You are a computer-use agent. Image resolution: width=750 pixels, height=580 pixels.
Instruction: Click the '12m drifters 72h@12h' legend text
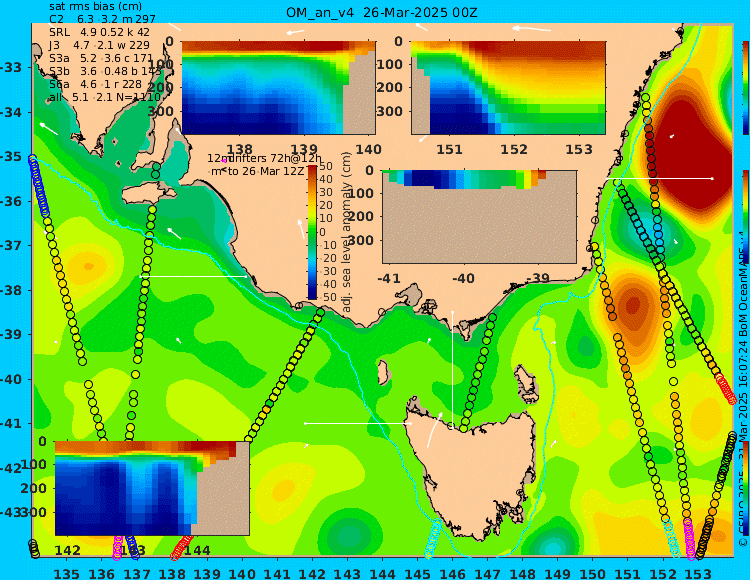pyautogui.click(x=265, y=158)
